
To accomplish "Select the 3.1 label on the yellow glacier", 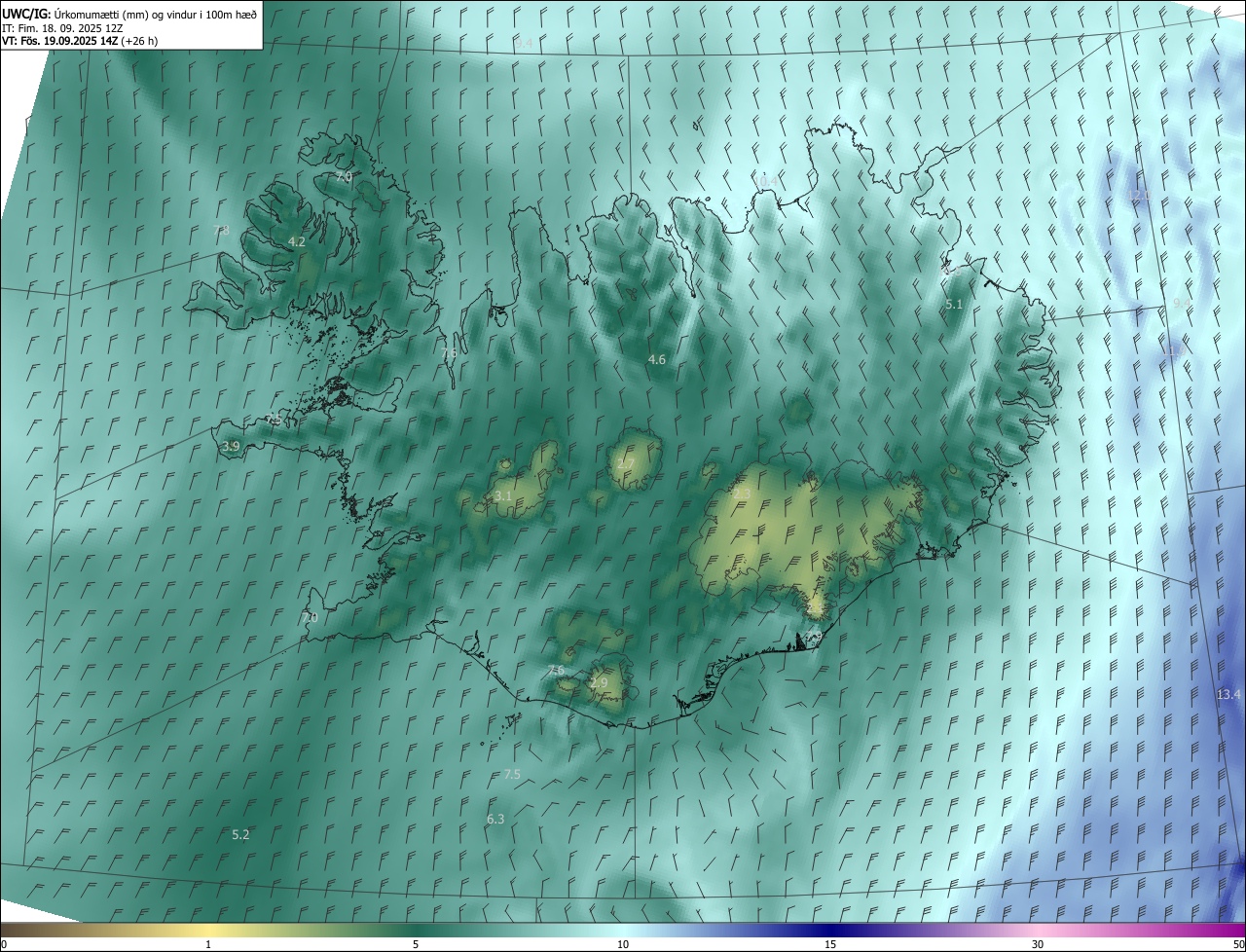I will pyautogui.click(x=503, y=495).
